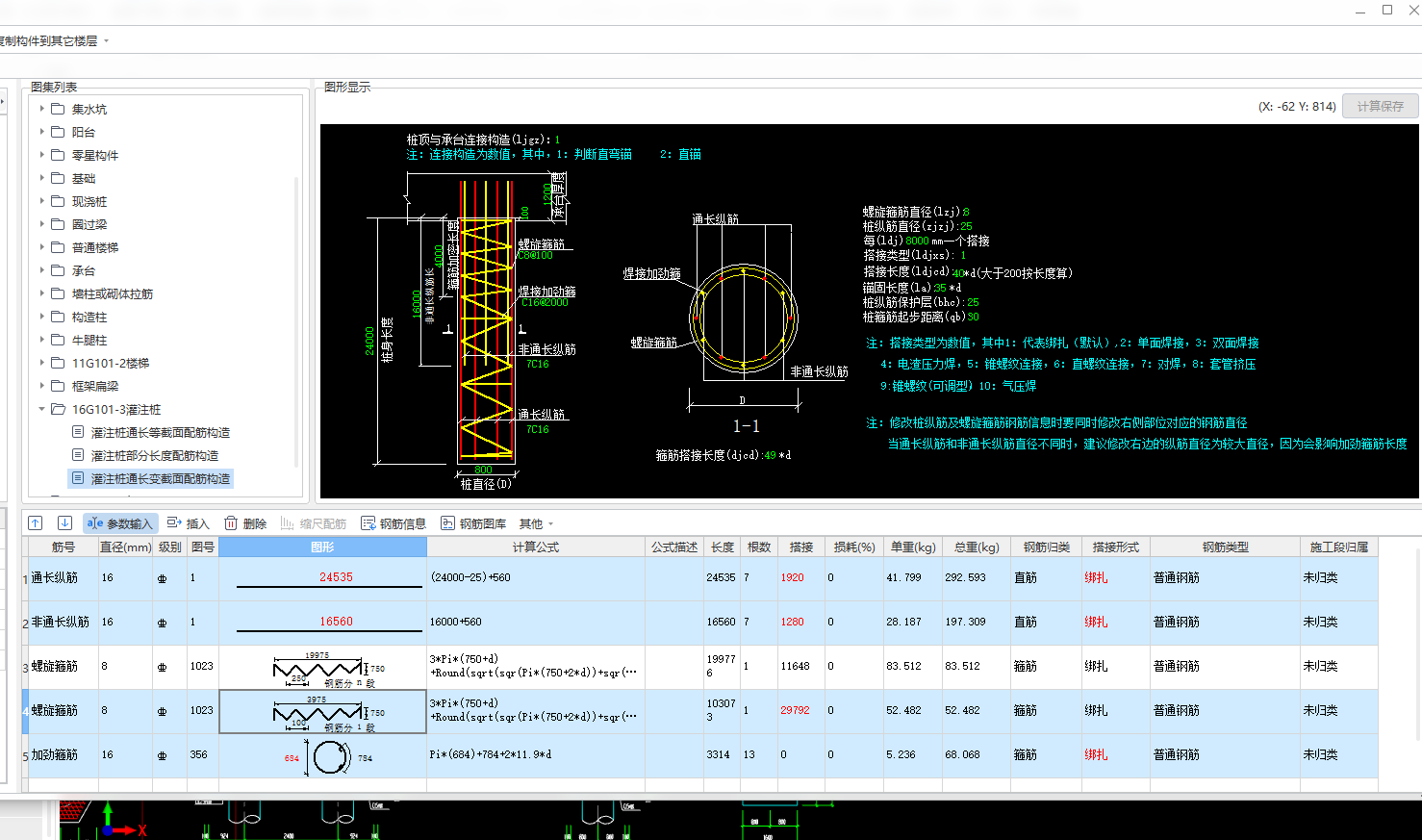Expand the 集水坑 folder

click(42, 109)
